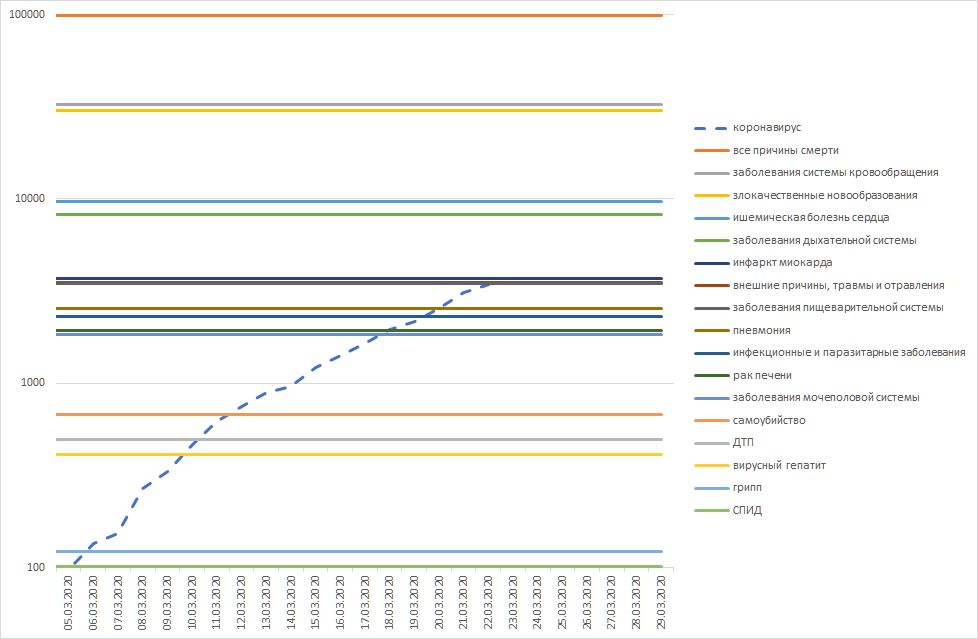
Task: Click the legend marker beside самоубийство
Action: [709, 420]
